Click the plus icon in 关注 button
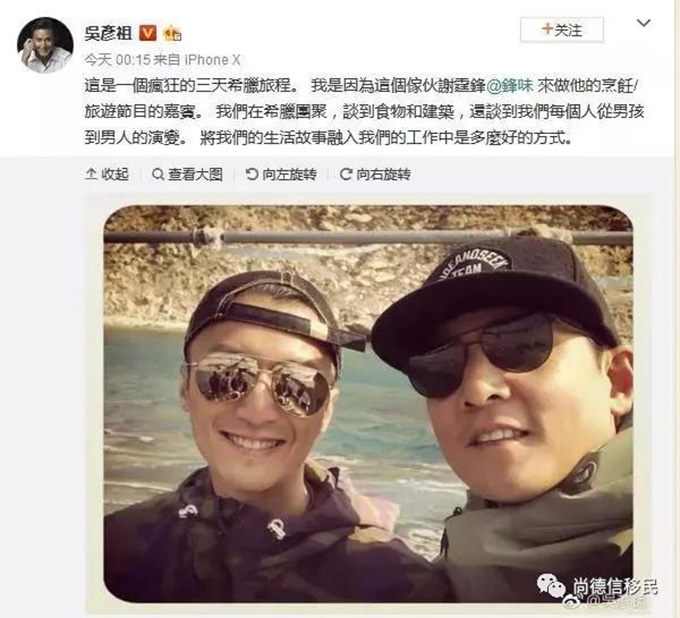The height and width of the screenshot is (618, 680). click(x=547, y=29)
